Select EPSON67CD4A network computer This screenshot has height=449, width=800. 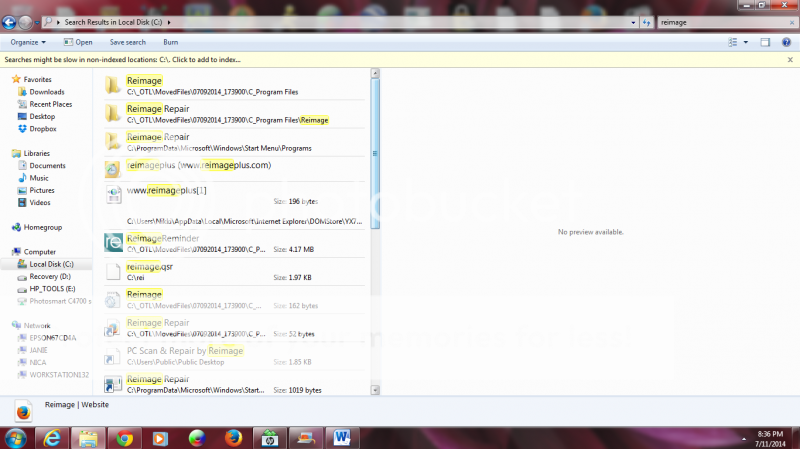tap(52, 337)
